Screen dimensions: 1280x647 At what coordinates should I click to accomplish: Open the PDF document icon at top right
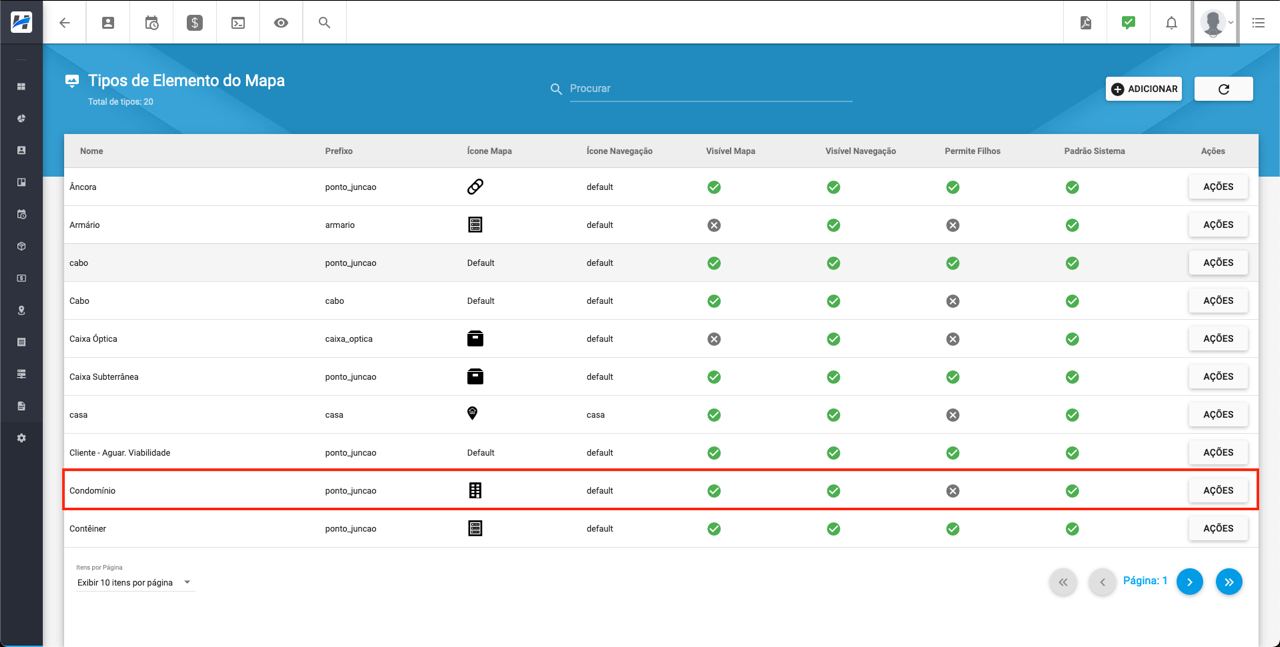(x=1085, y=22)
